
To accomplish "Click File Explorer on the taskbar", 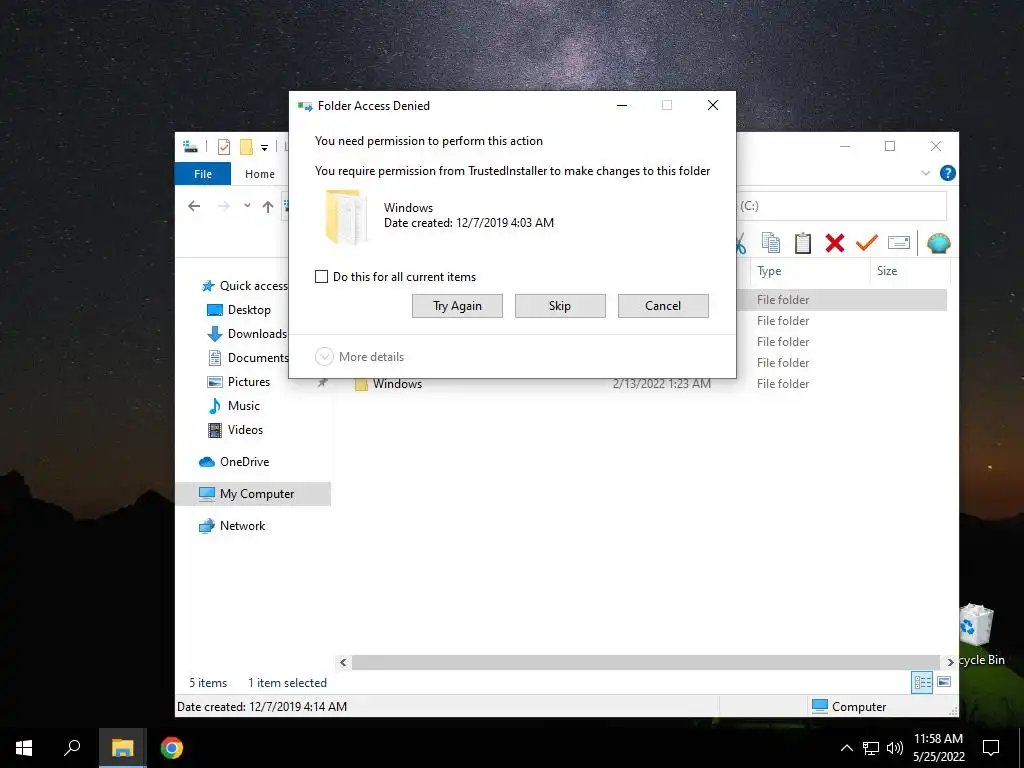I will point(122,748).
